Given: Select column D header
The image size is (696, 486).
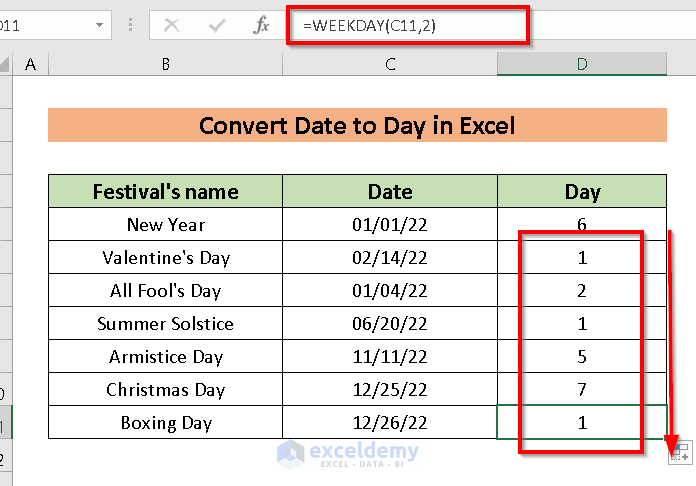Looking at the screenshot, I should coord(582,65).
